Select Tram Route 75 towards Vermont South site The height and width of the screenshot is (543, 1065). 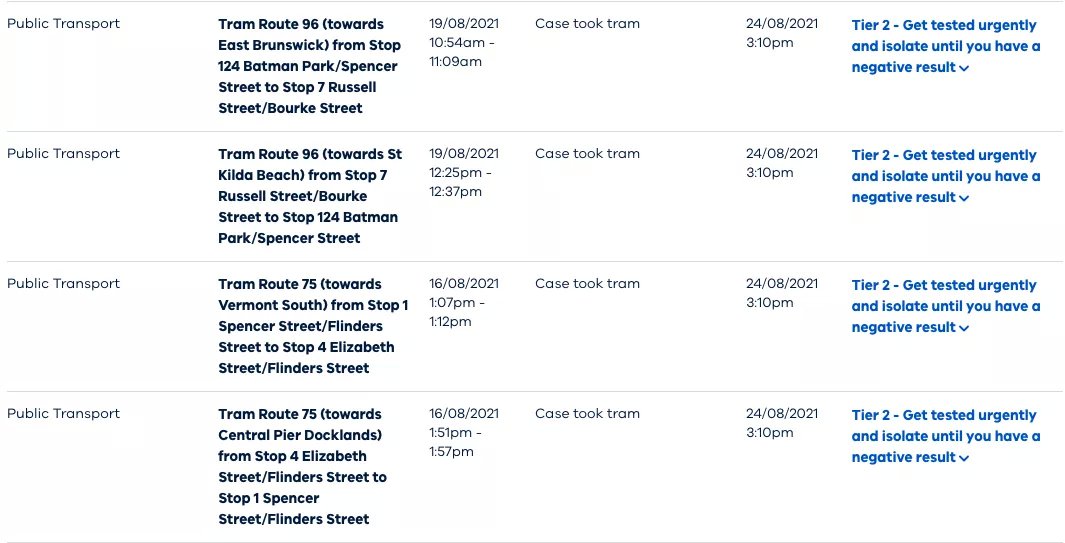click(313, 326)
